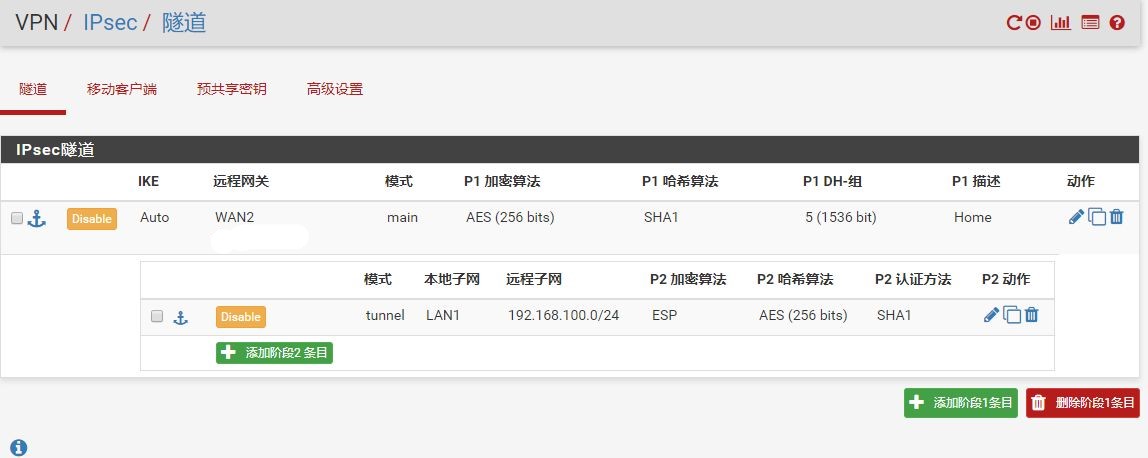Check the WAN2 phase 1 row checkbox
Screen dimensions: 1148x458
point(17,218)
